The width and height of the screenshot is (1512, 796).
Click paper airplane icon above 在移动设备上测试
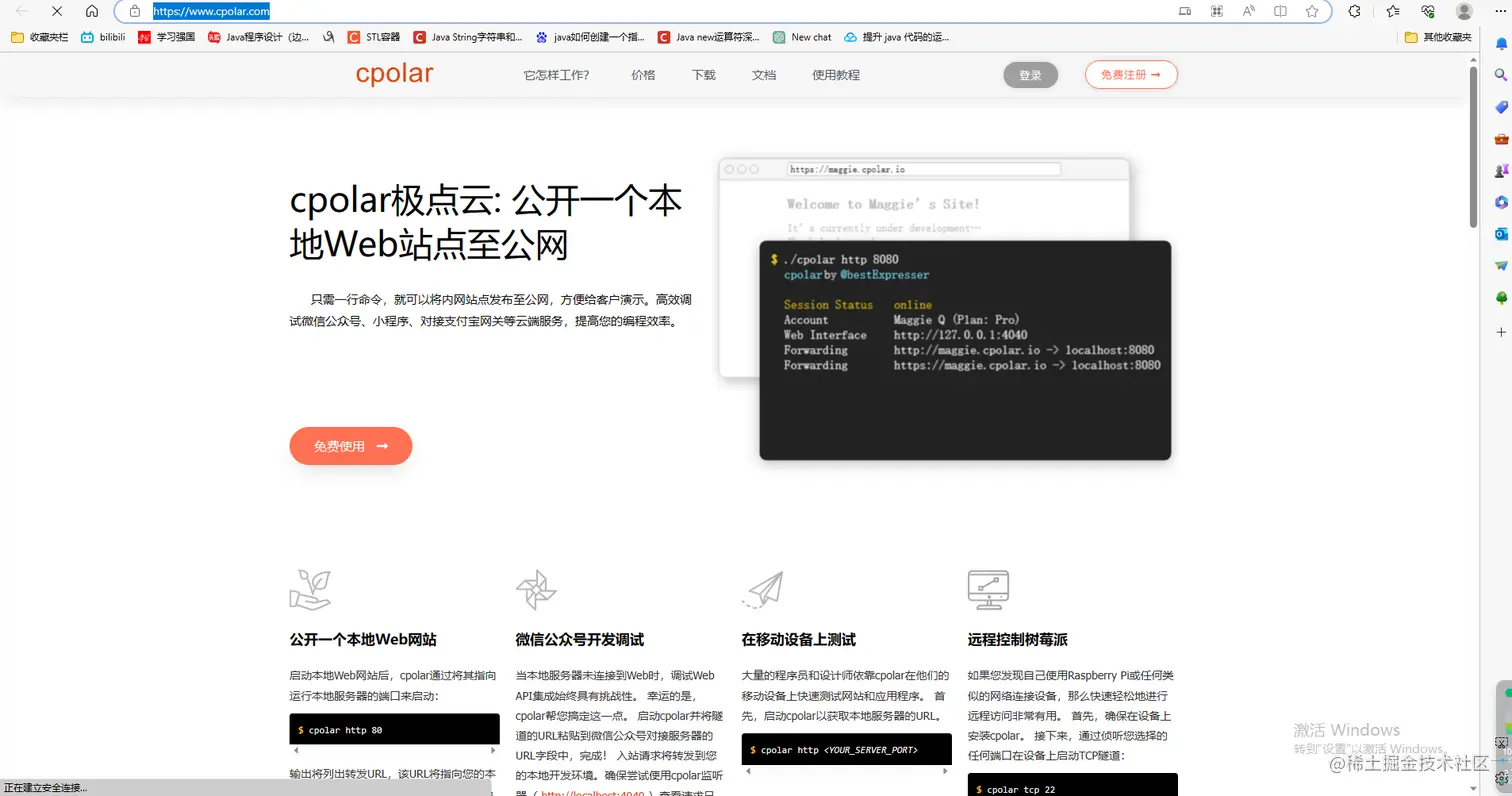pos(763,589)
